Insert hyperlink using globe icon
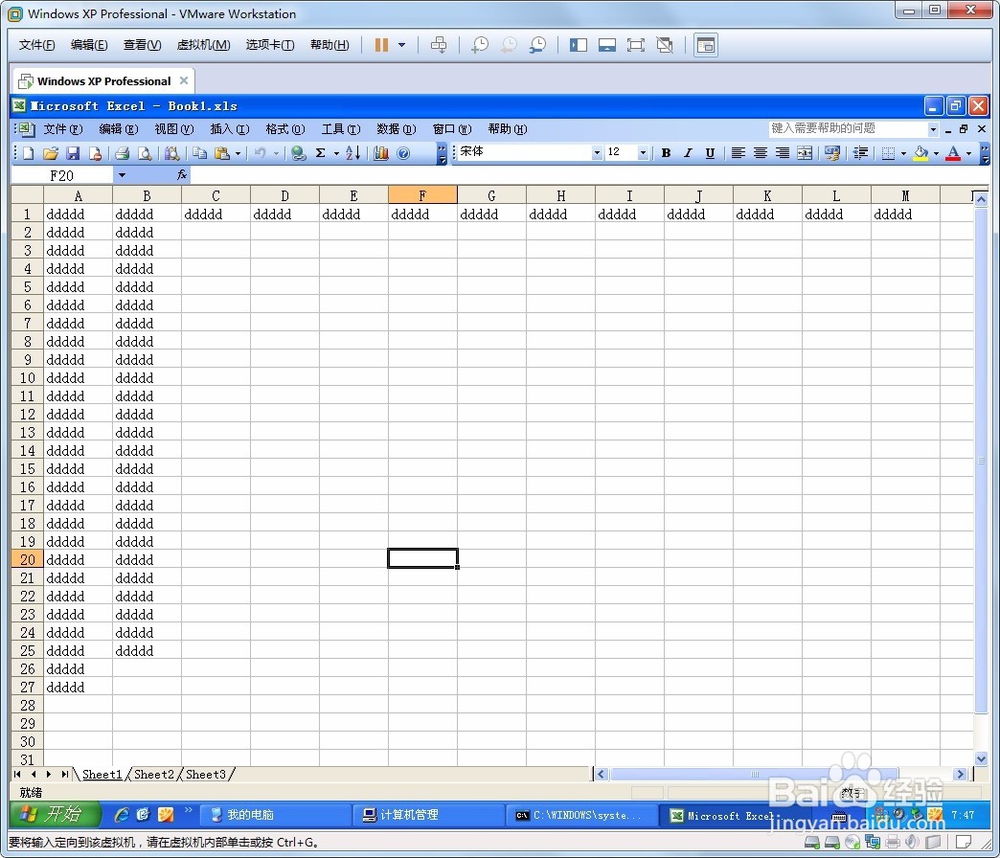Screen dimensions: 1000x858 point(298,153)
